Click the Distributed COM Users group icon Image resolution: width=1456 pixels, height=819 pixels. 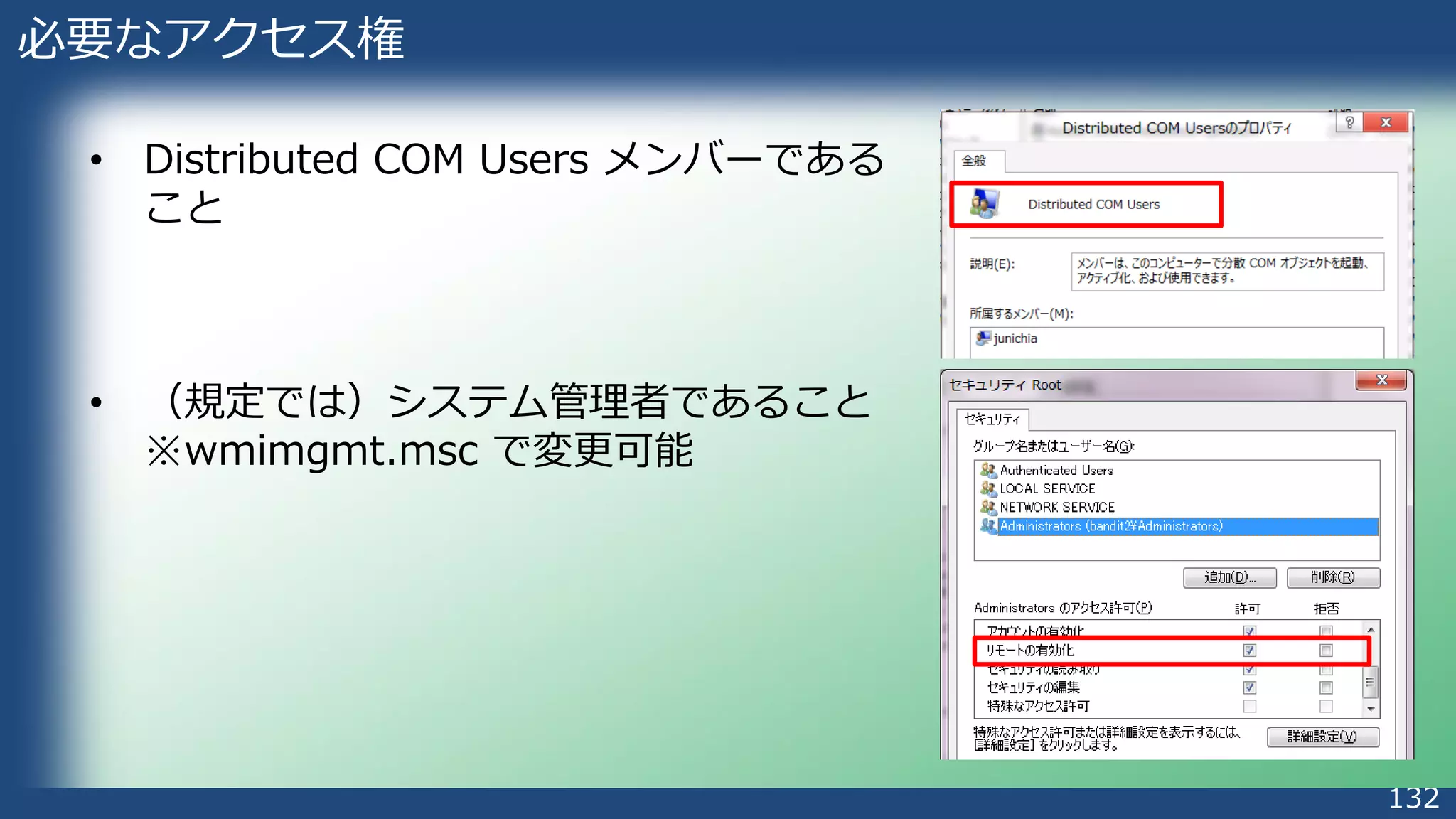point(985,204)
